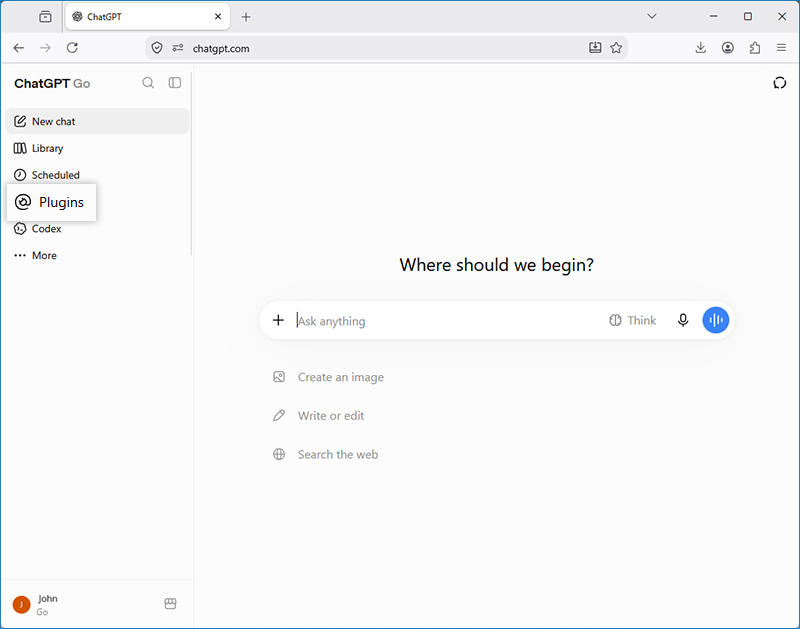Screen dimensions: 800x629
Task: Click the pencil icon beside Write or edit
Action: click(x=279, y=416)
